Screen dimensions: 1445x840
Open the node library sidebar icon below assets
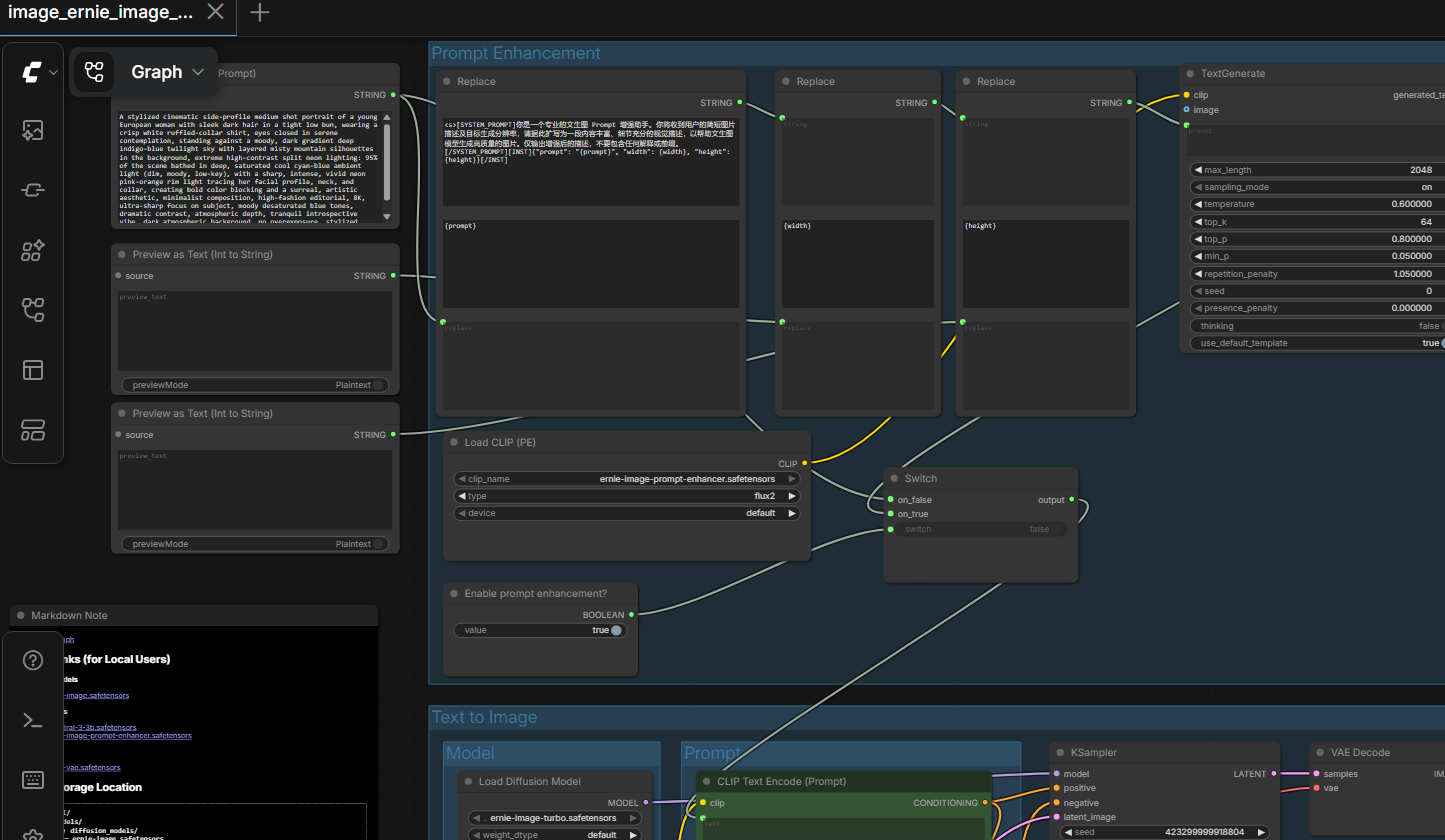[33, 190]
